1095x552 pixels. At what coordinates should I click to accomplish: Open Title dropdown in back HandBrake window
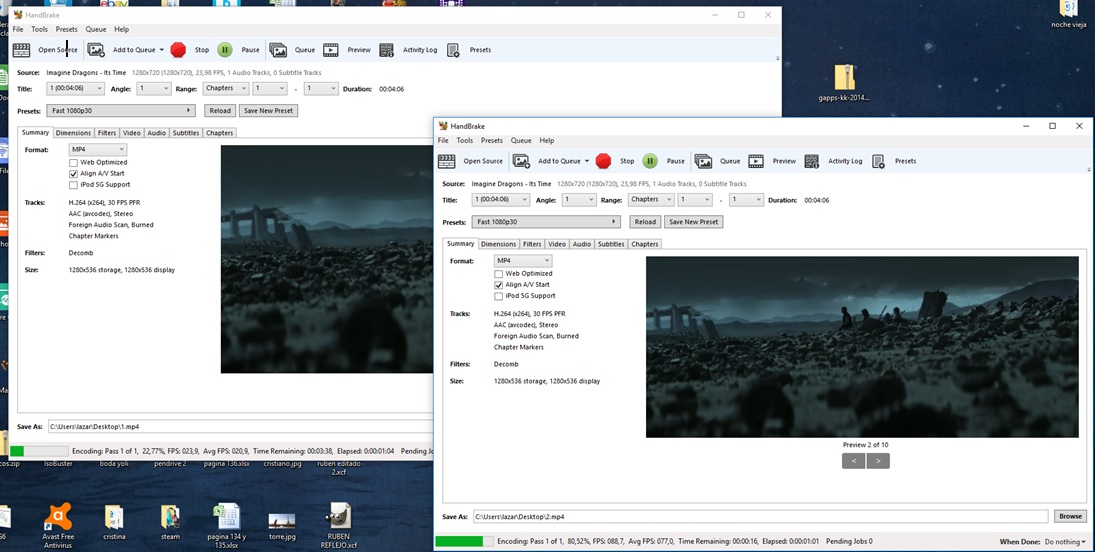(75, 89)
